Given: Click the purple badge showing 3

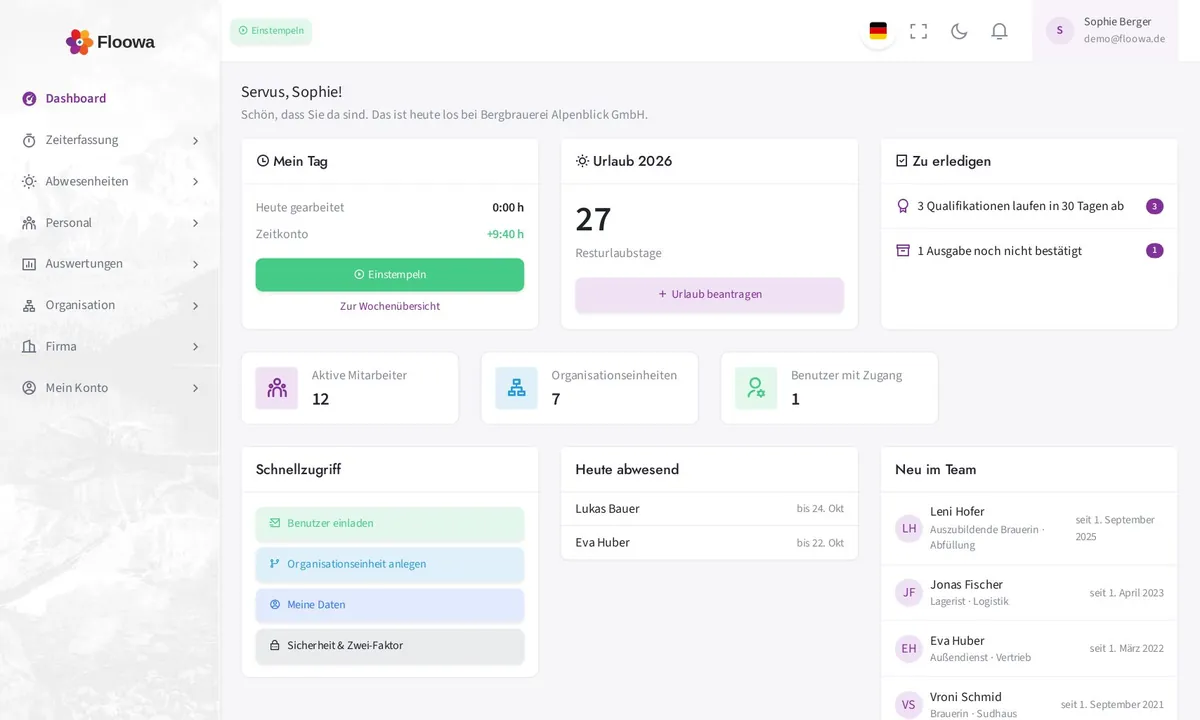Looking at the screenshot, I should pyautogui.click(x=1154, y=206).
